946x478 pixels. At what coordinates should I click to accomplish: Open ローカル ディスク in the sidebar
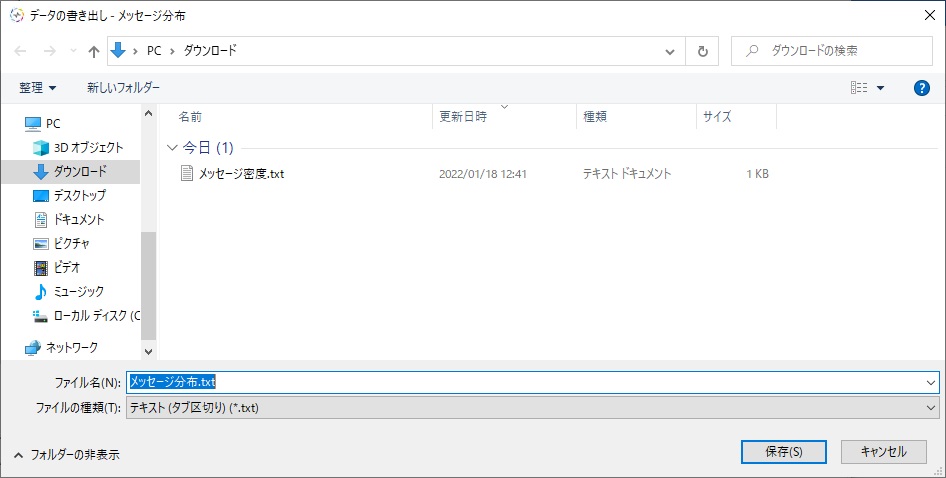point(97,315)
